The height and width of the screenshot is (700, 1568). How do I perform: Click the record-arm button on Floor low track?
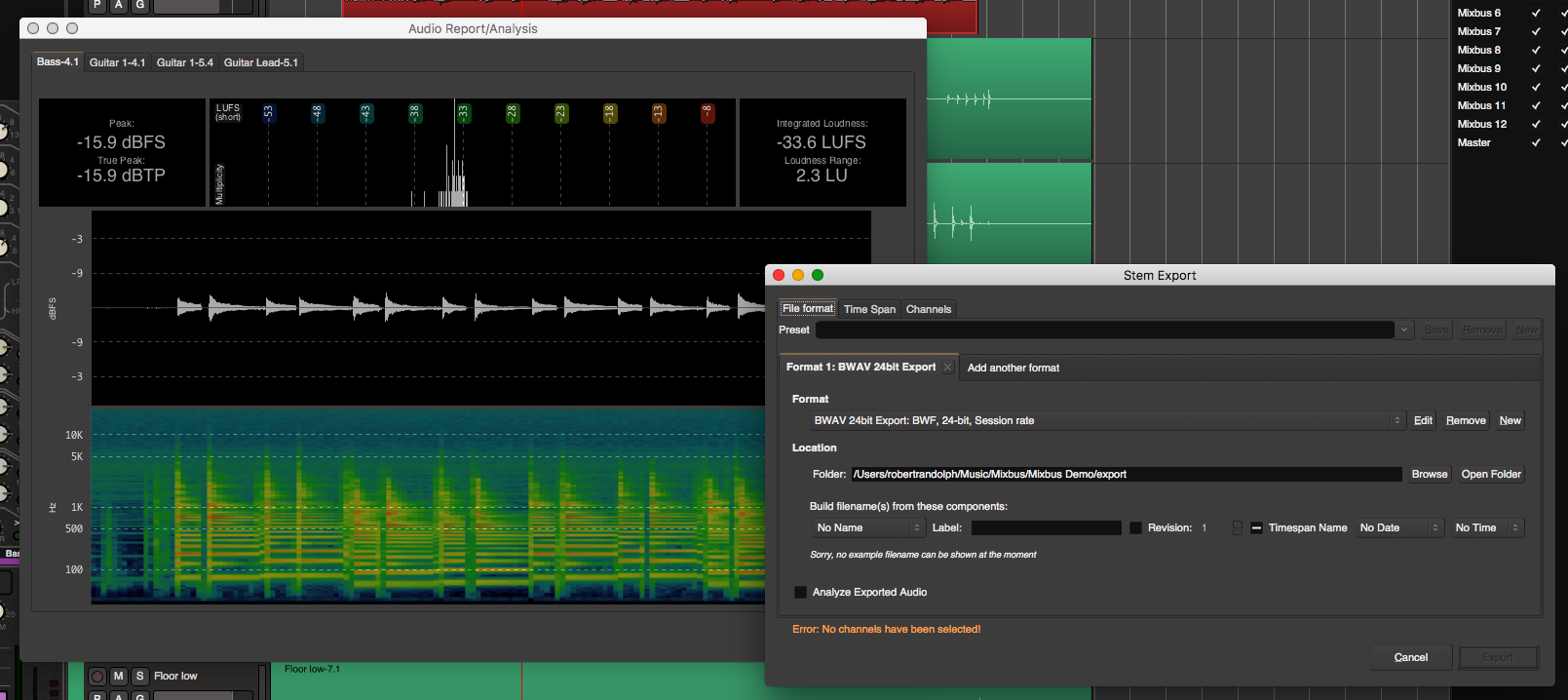[97, 676]
